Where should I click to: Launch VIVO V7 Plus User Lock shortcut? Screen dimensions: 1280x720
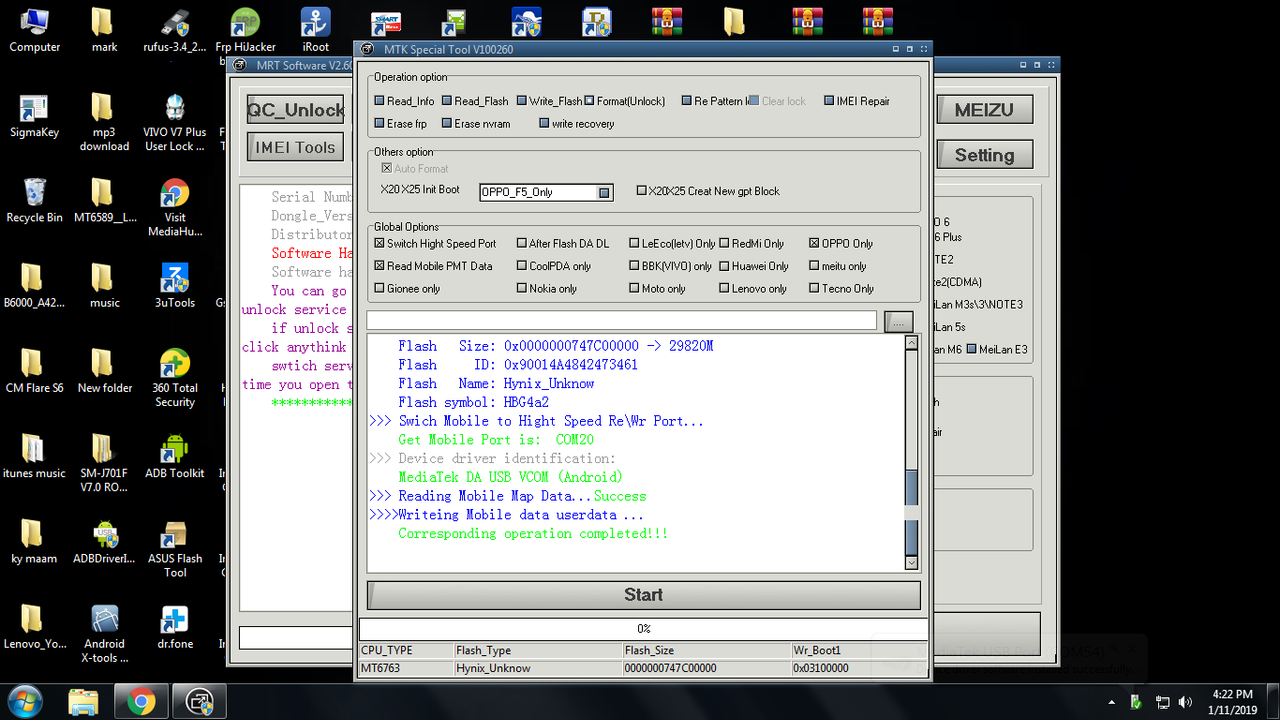click(x=175, y=122)
